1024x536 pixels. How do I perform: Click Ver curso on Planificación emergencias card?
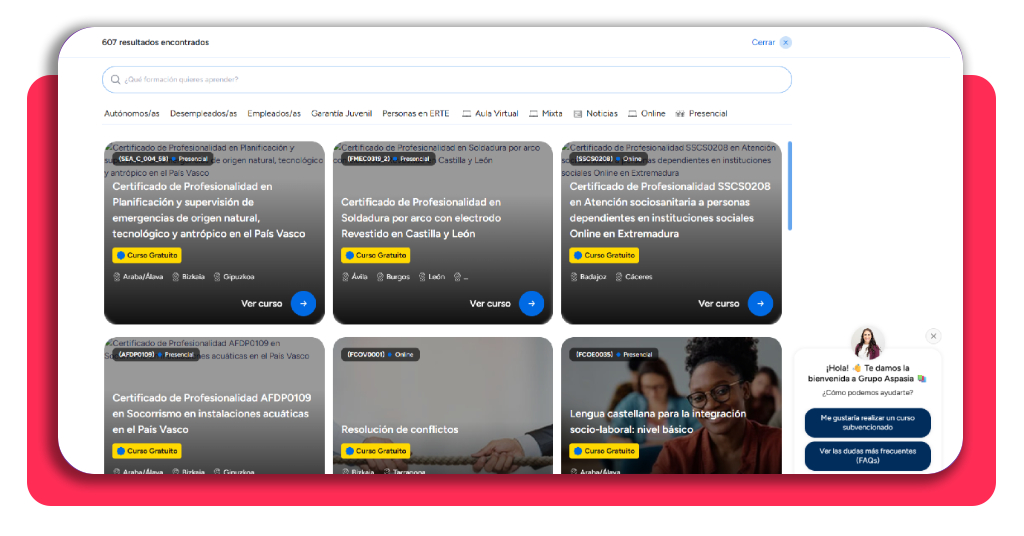(x=261, y=304)
